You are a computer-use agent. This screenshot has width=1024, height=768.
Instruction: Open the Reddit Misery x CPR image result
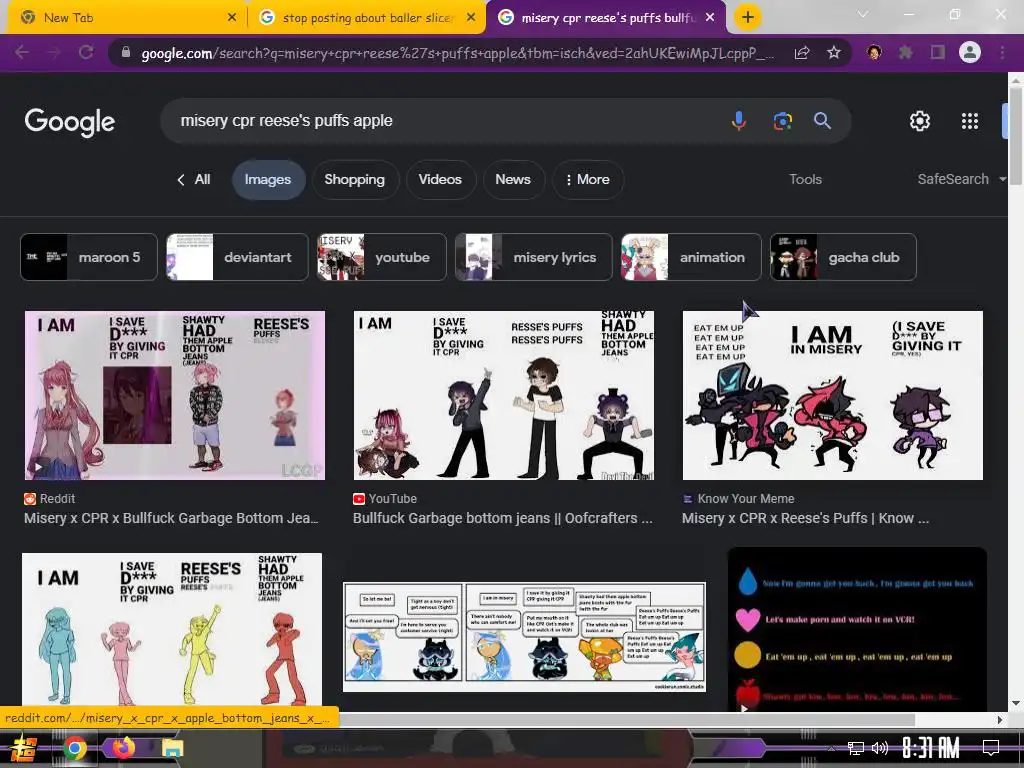pyautogui.click(x=174, y=395)
